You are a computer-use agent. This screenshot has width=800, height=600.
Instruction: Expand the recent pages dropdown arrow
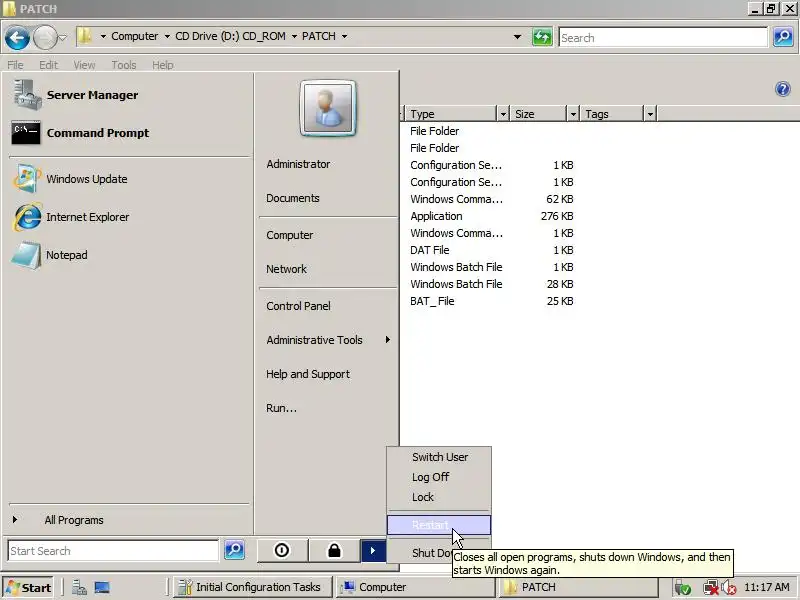coord(62,37)
